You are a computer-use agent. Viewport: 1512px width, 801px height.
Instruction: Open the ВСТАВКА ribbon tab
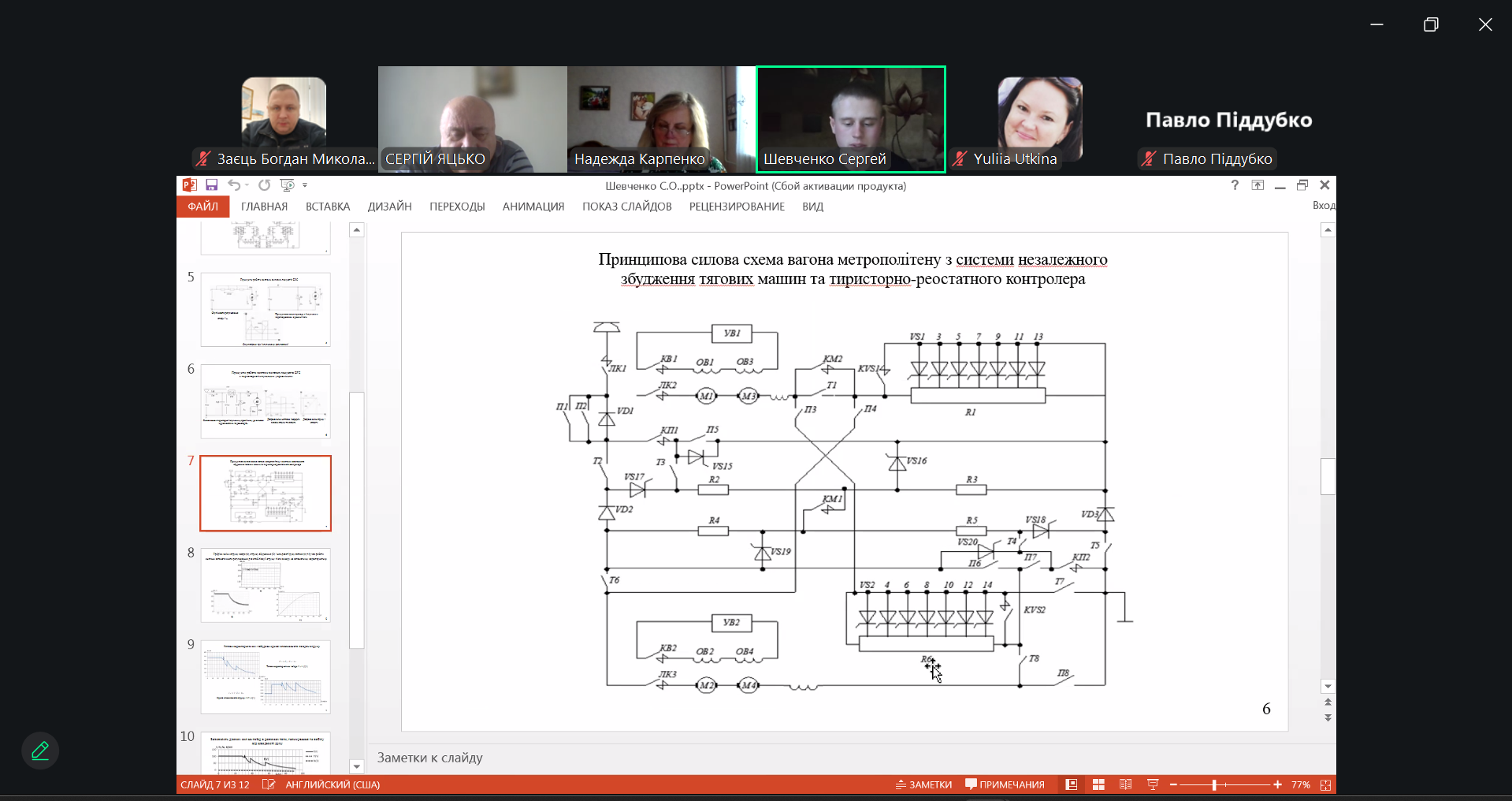328,207
